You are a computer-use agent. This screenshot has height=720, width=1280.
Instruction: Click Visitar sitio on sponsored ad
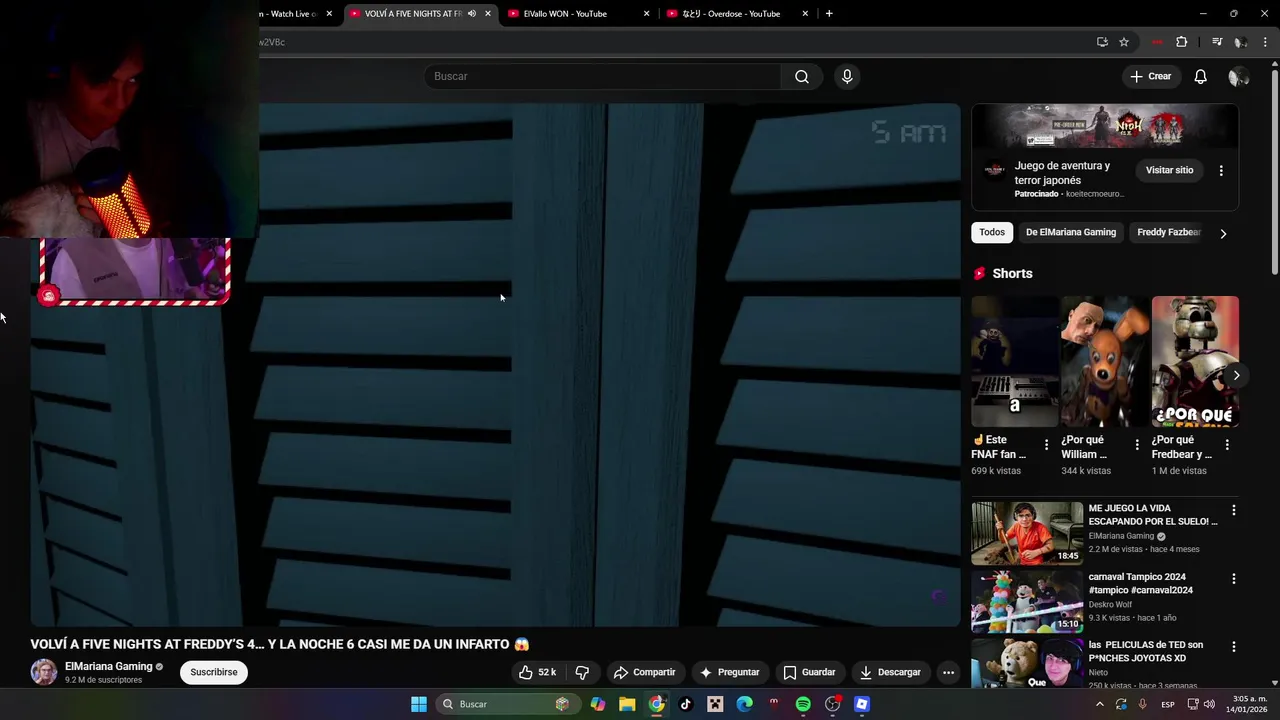pyautogui.click(x=1169, y=170)
